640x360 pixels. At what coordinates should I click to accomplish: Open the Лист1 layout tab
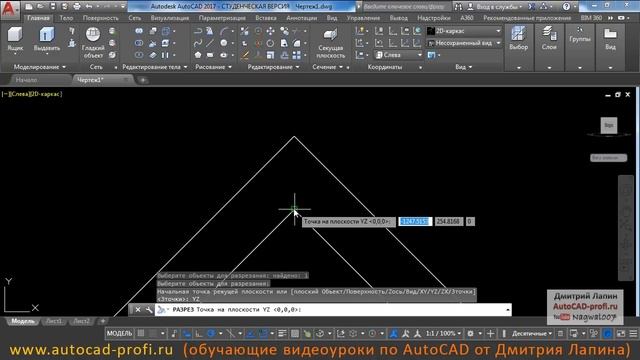click(x=53, y=322)
